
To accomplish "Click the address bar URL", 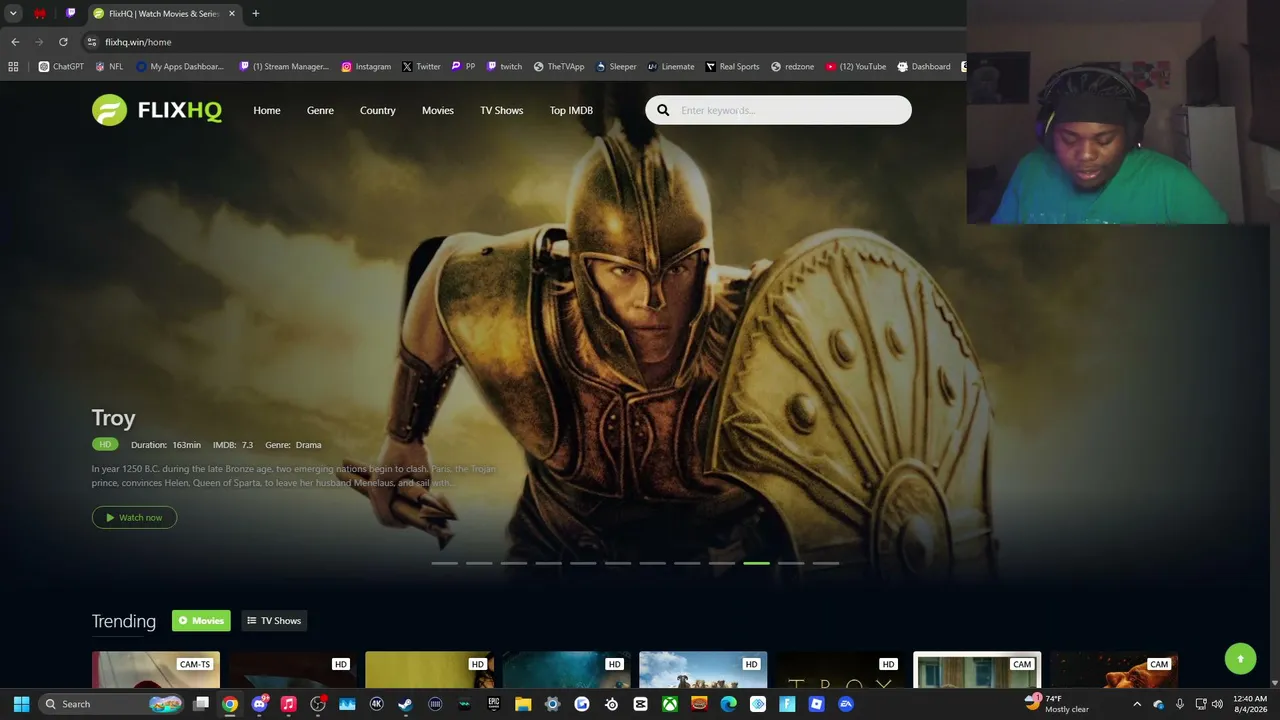I will click(x=138, y=42).
